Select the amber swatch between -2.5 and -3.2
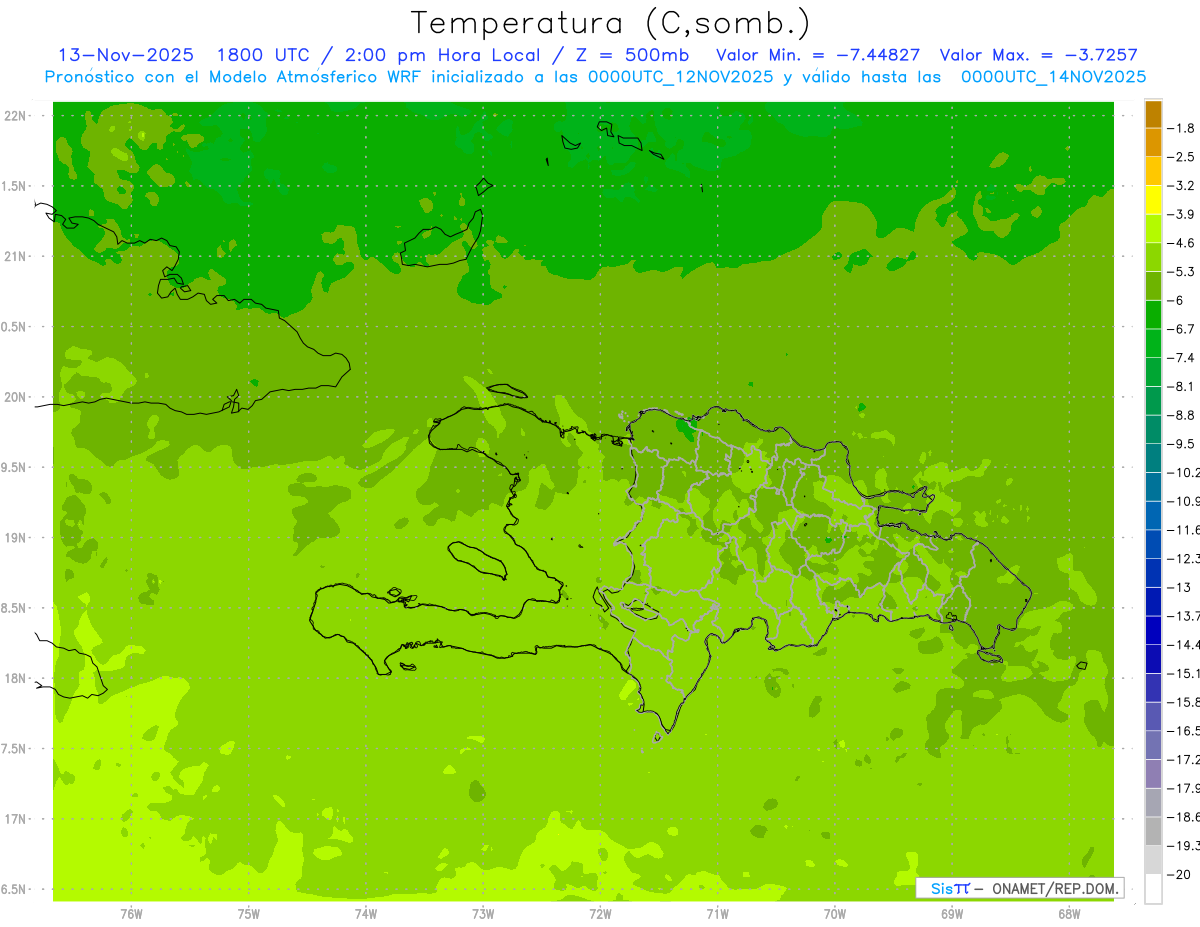This screenshot has width=1200, height=927. point(1153,172)
